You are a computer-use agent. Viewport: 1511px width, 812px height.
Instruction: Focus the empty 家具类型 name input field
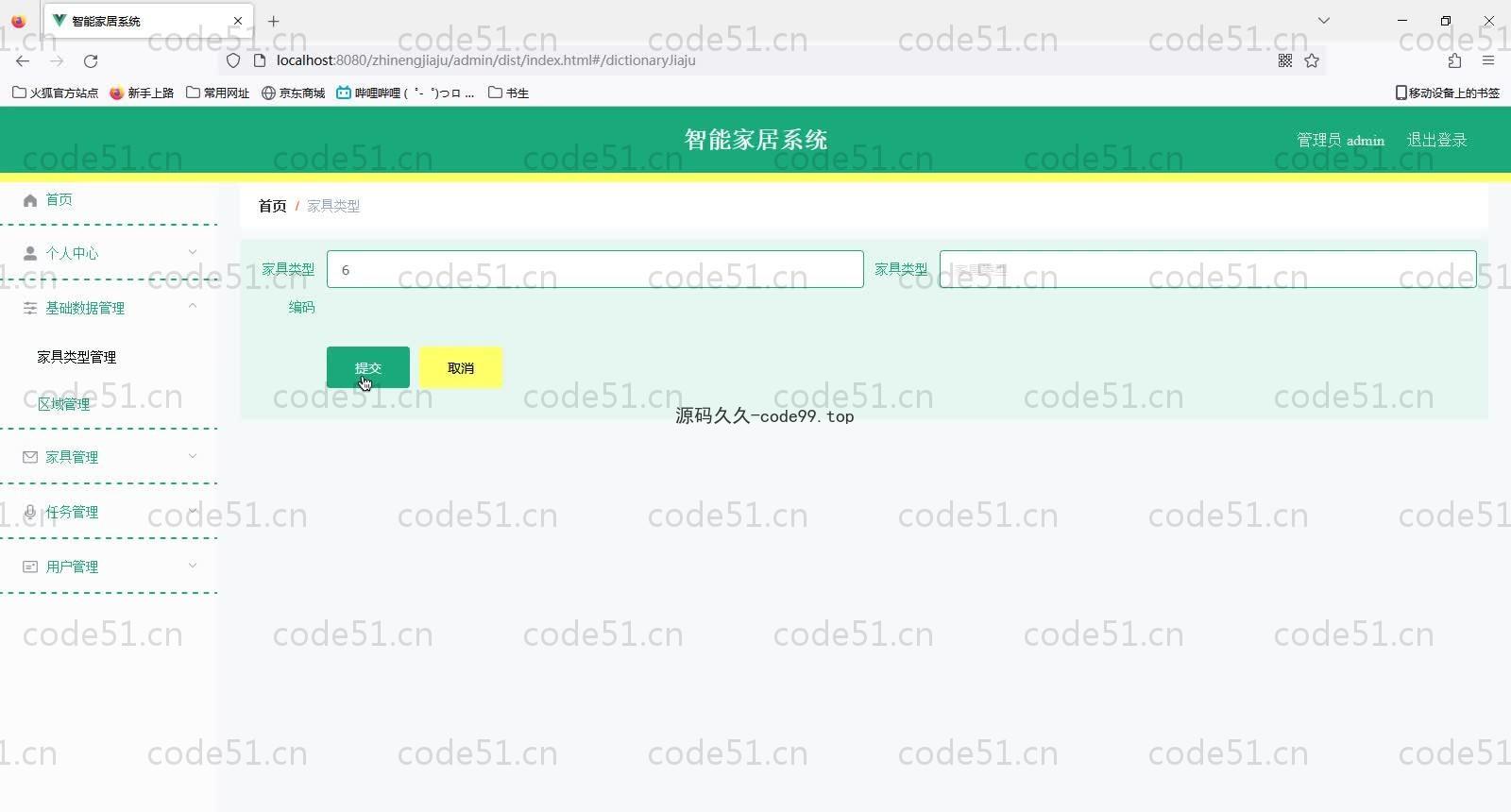pos(1208,269)
